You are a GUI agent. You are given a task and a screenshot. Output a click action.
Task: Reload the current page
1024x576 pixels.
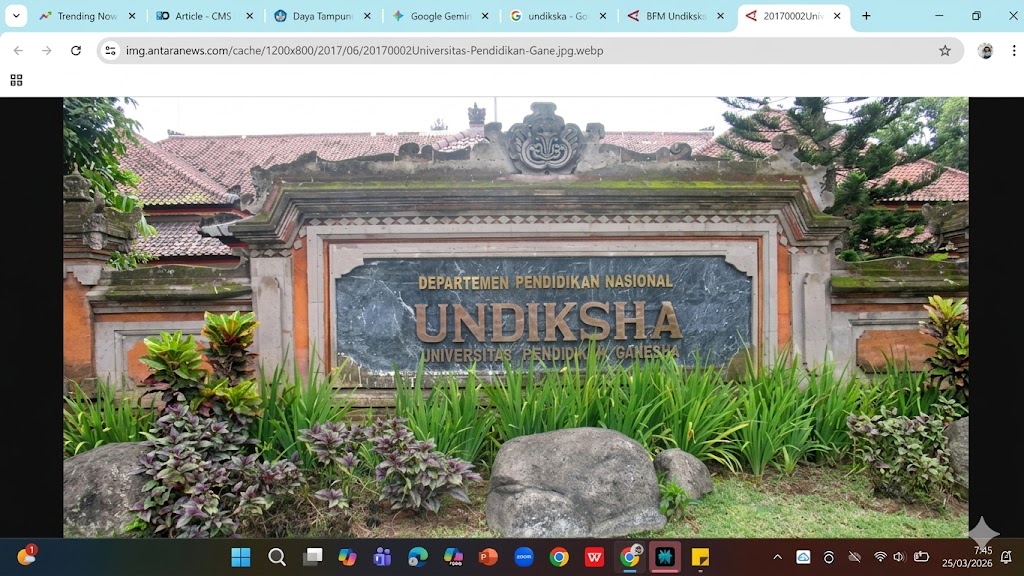click(76, 50)
